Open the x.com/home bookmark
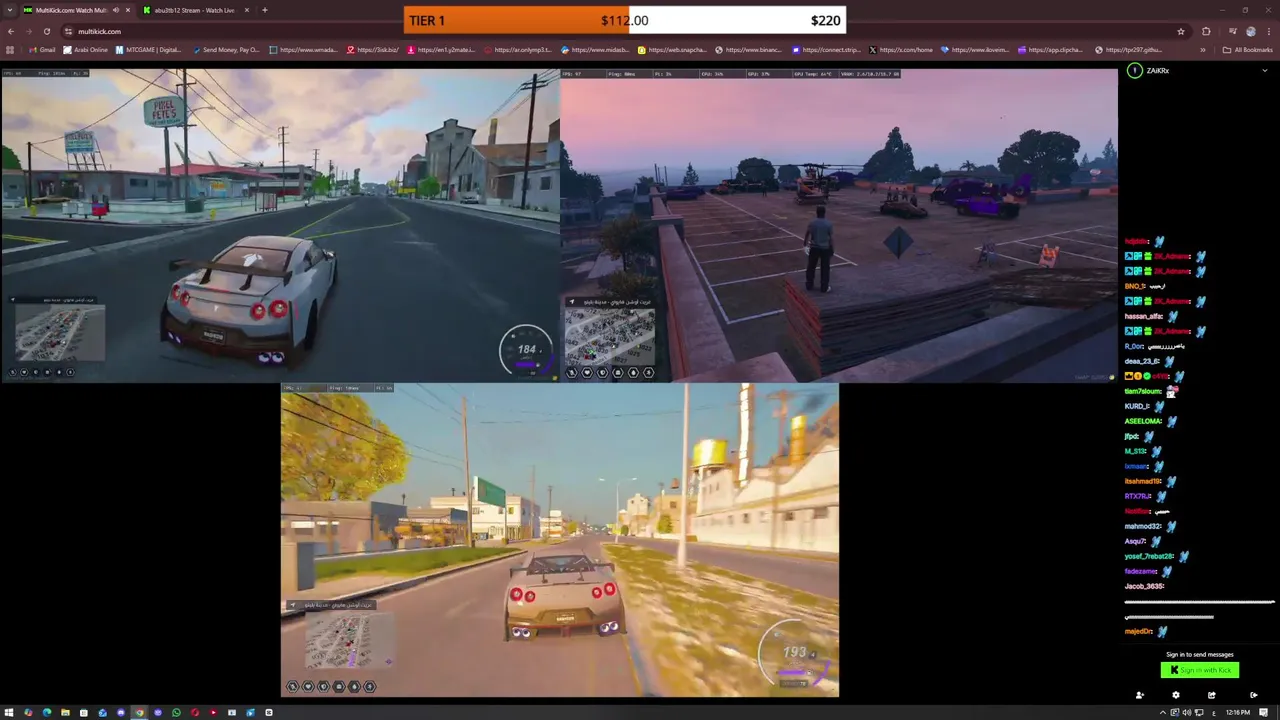This screenshot has height=720, width=1280. (900, 49)
